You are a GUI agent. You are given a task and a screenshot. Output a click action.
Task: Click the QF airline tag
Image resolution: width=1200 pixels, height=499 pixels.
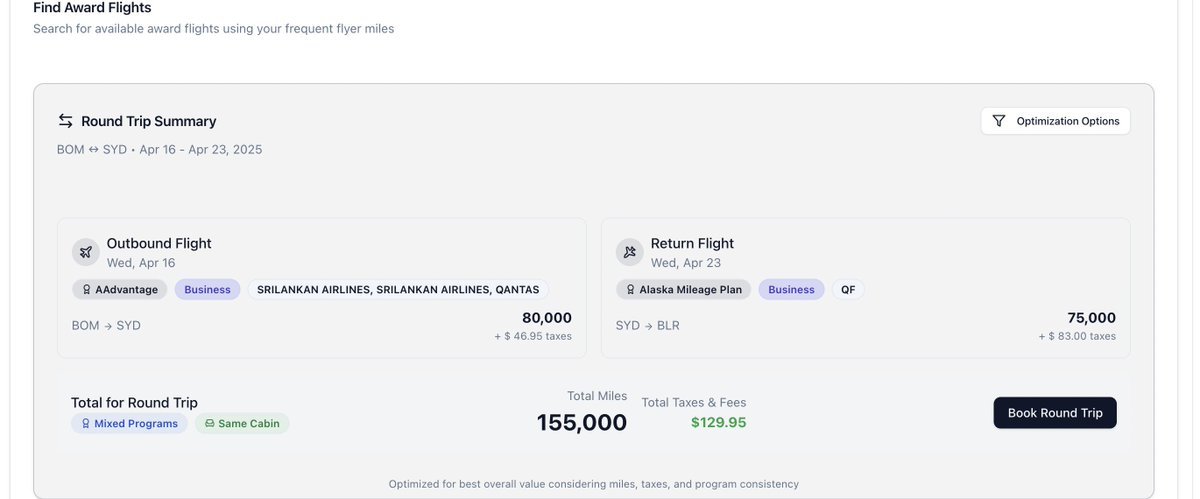pyautogui.click(x=847, y=290)
